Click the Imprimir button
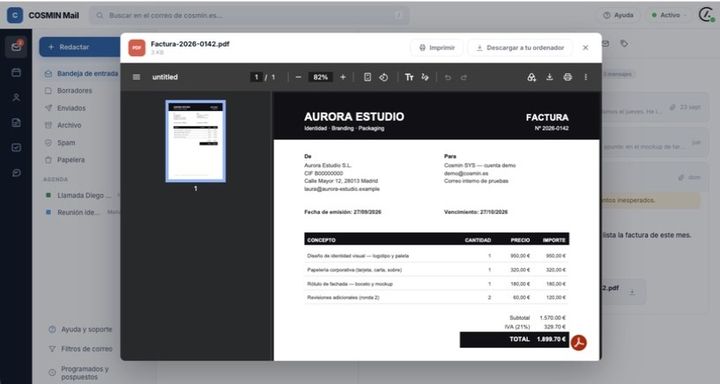 (x=437, y=48)
